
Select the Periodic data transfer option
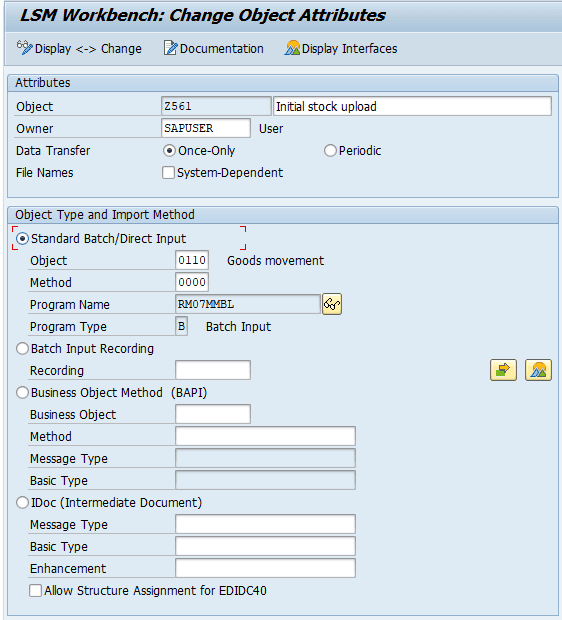click(x=330, y=151)
